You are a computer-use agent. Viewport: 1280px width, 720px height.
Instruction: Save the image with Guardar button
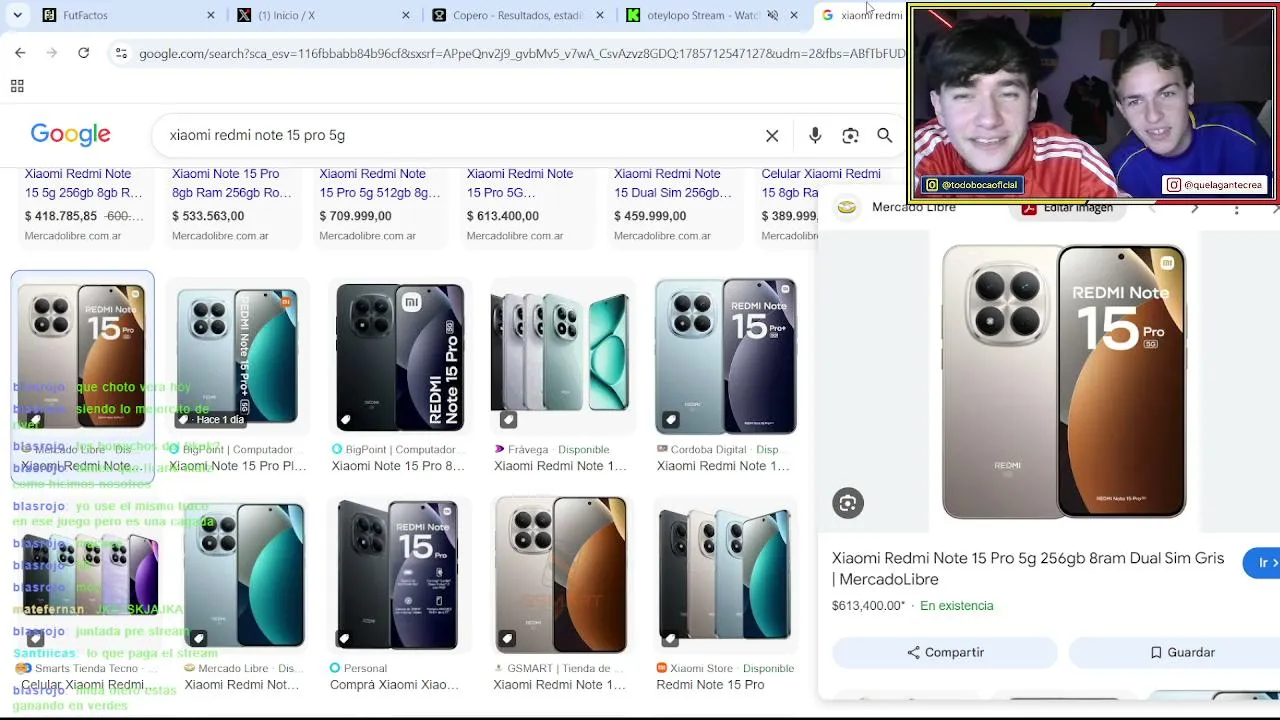pos(1180,652)
